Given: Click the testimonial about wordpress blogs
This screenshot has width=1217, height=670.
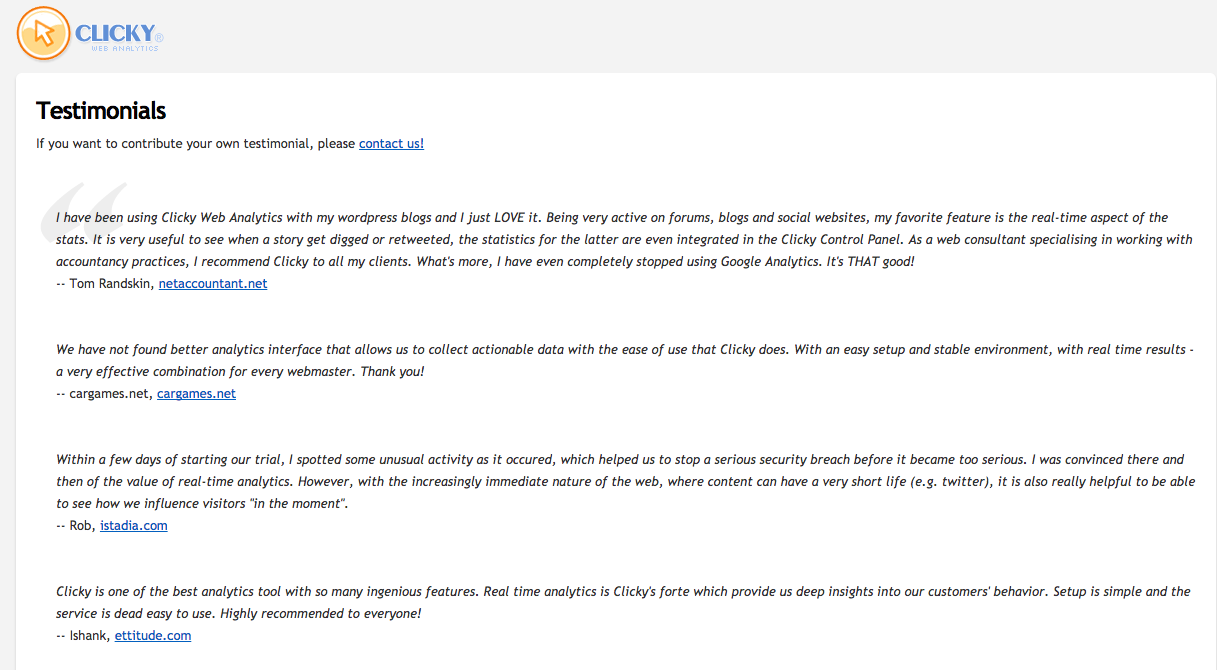Looking at the screenshot, I should coord(625,239).
